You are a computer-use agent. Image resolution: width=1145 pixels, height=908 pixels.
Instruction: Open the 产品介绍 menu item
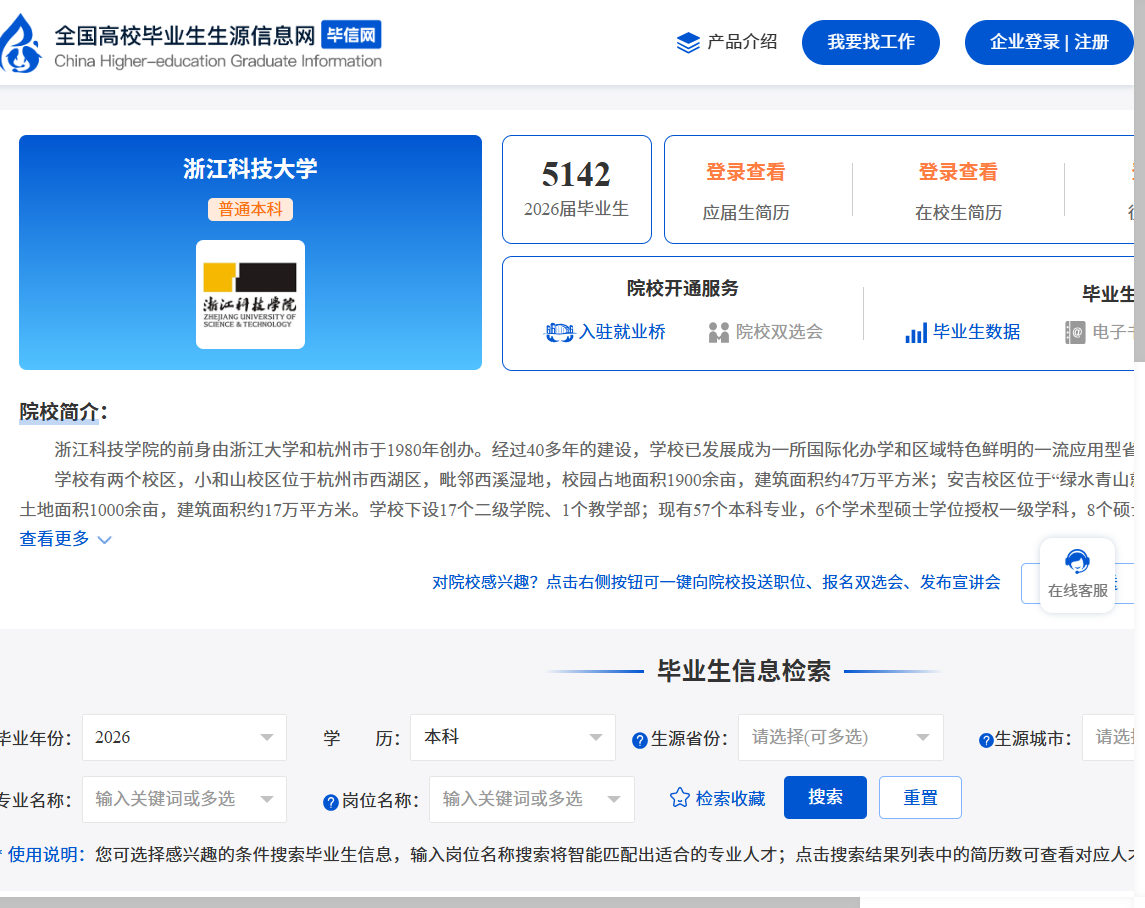[x=741, y=42]
